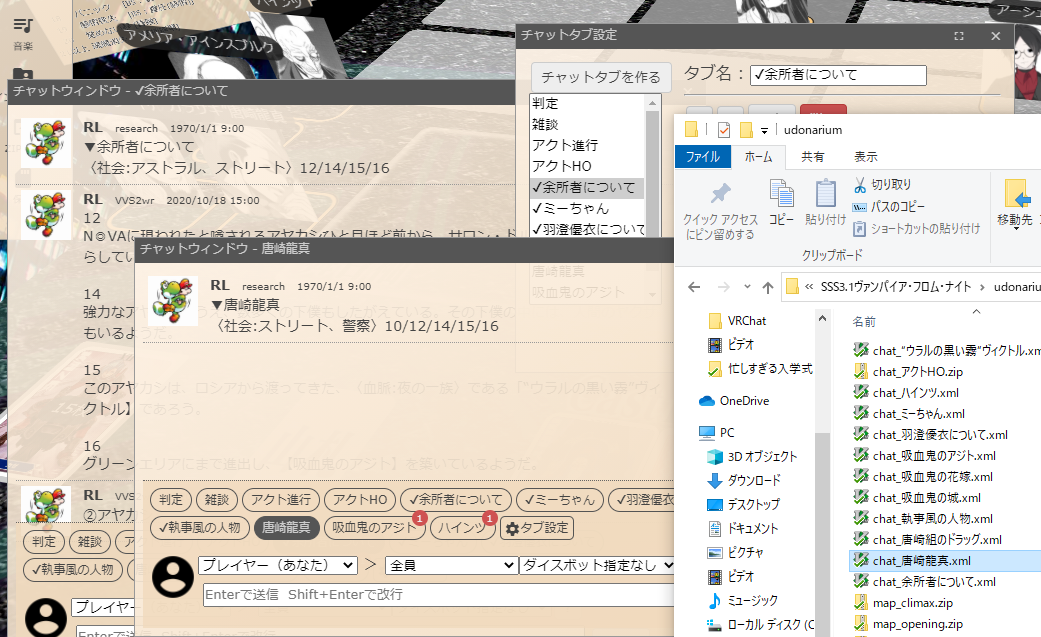Select the ハインツ chat tab

(x=461, y=528)
